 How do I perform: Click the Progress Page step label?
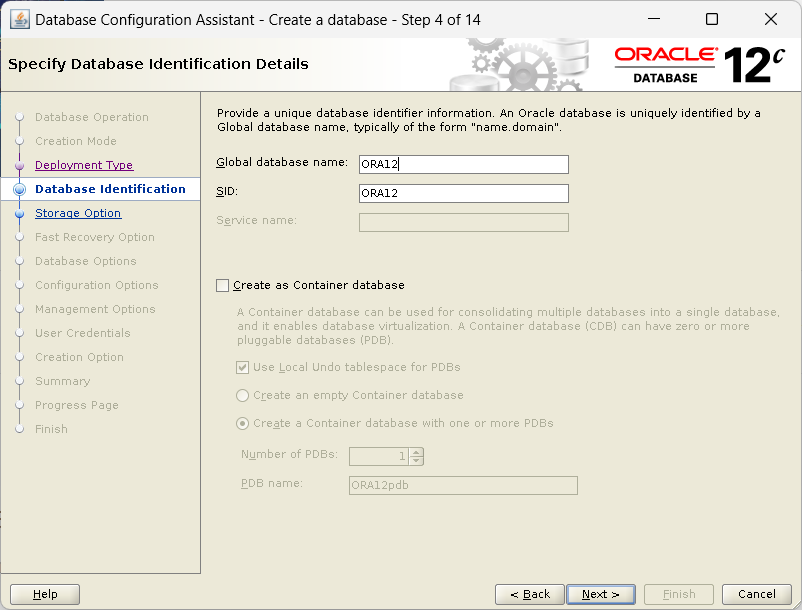click(77, 405)
